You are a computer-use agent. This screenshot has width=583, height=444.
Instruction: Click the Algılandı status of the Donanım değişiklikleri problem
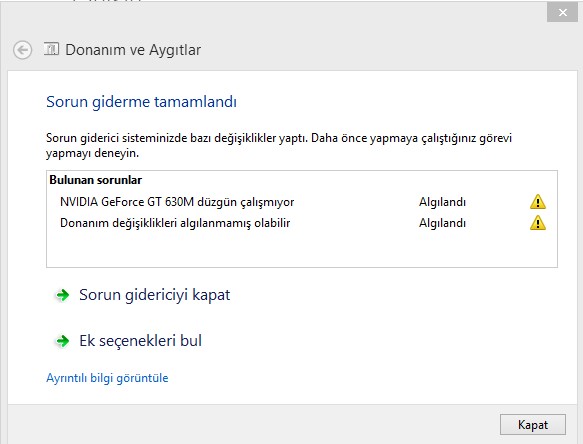442,223
